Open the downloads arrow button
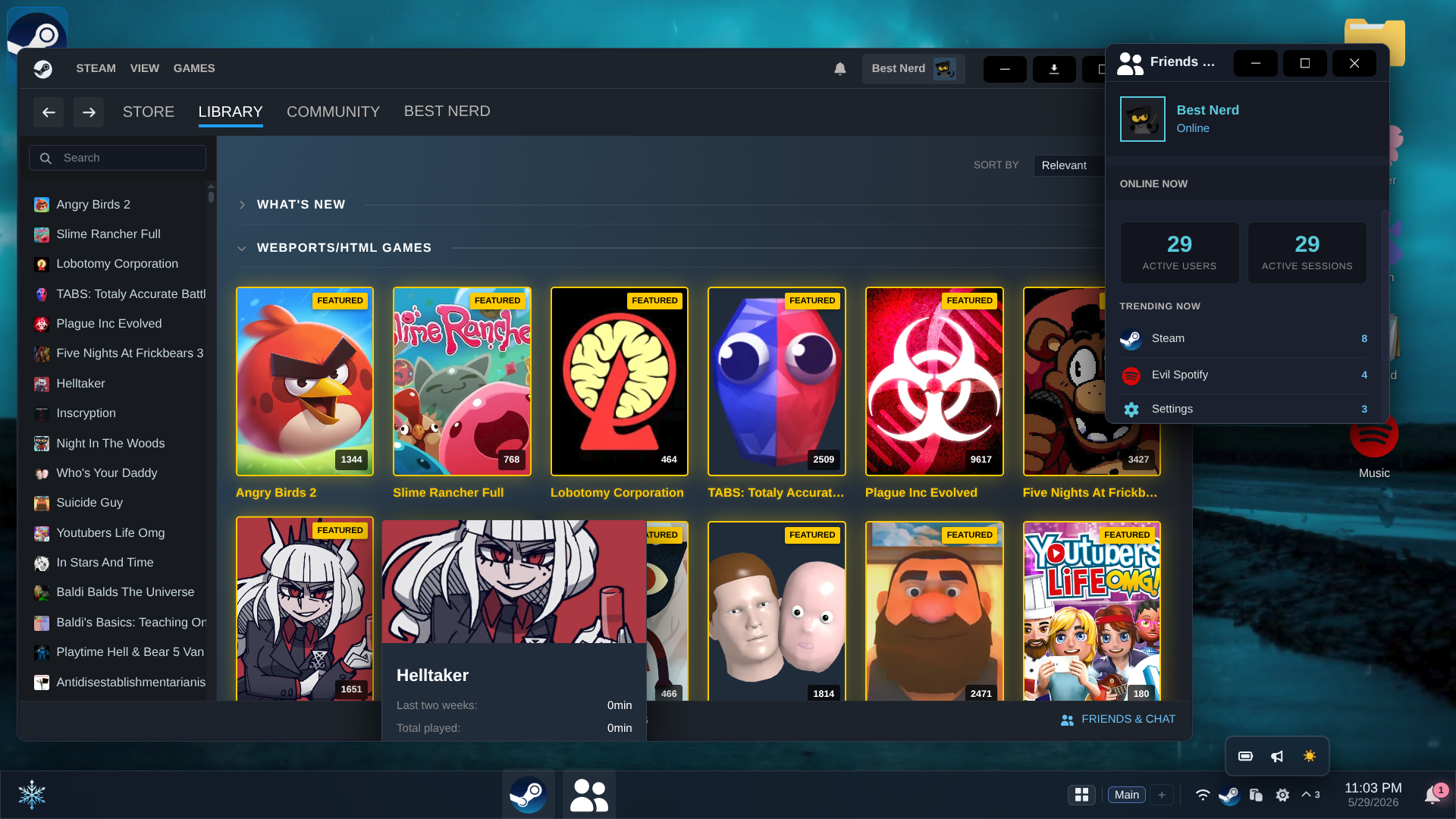The image size is (1456, 819). coord(1054,69)
